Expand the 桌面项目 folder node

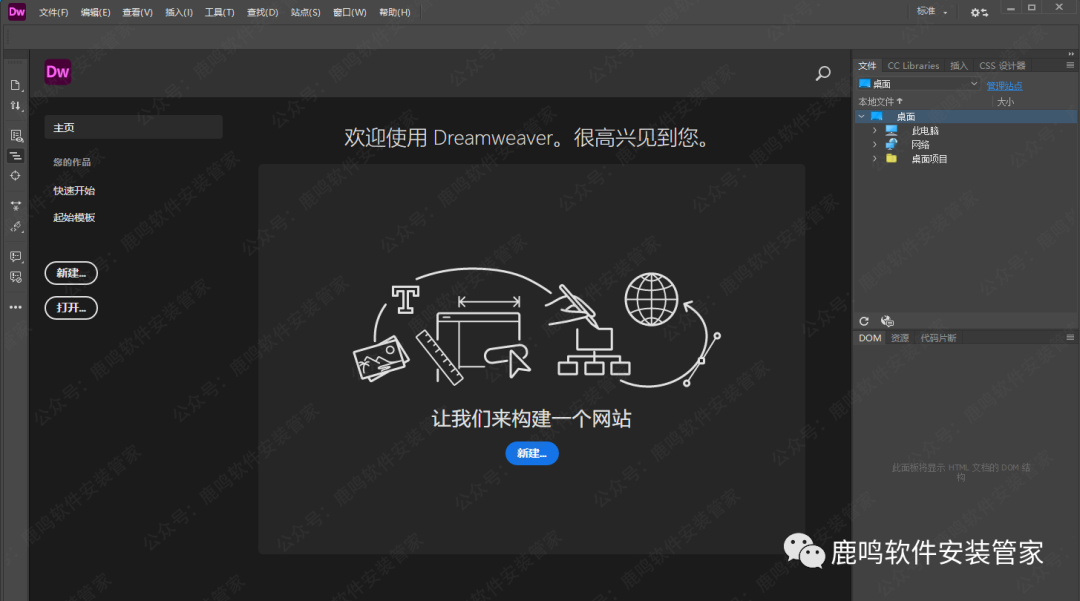pos(875,158)
